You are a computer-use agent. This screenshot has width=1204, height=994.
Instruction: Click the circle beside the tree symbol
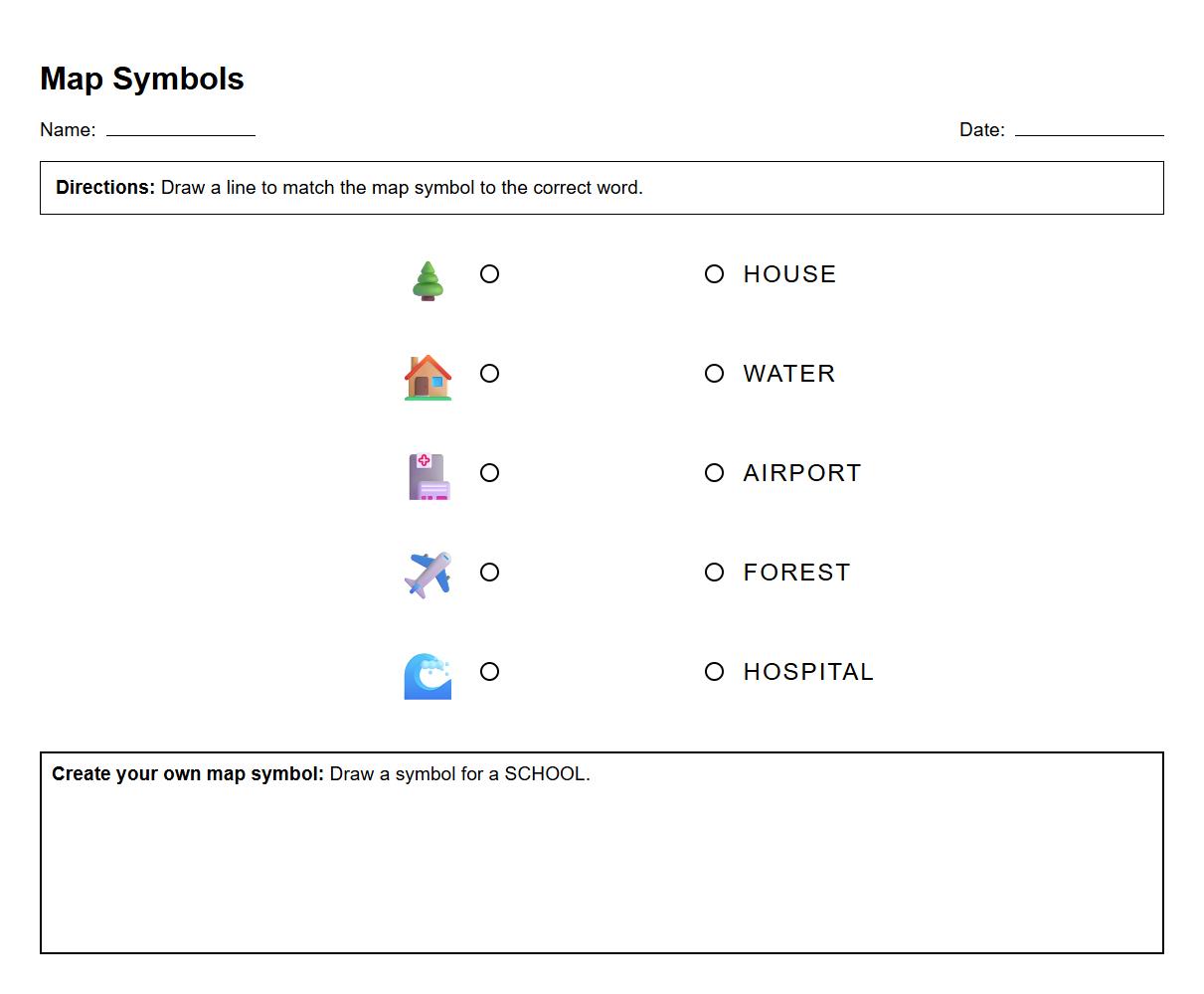489,274
